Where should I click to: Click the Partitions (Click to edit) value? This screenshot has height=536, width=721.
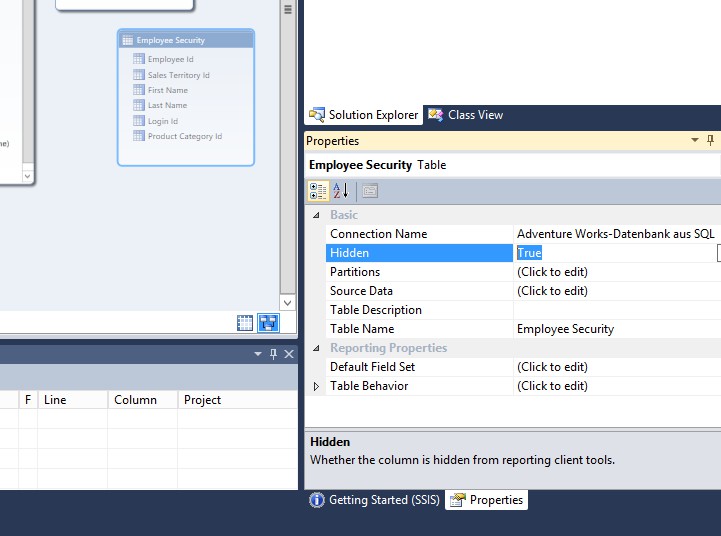click(552, 272)
